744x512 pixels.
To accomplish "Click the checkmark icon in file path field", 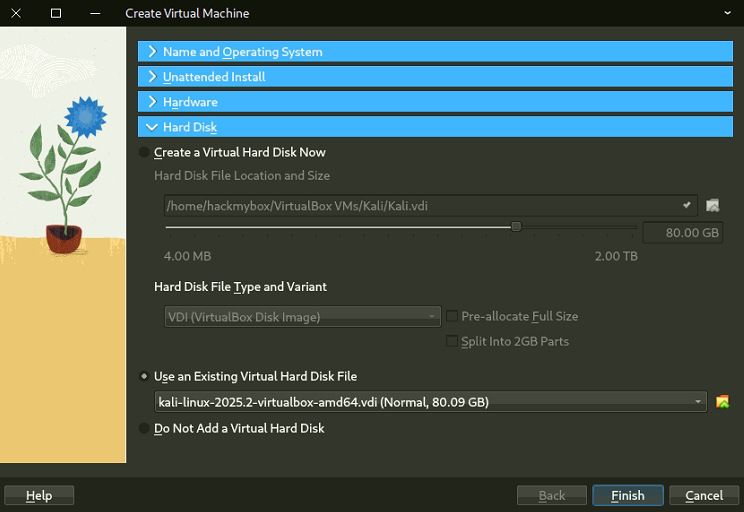I will (686, 205).
